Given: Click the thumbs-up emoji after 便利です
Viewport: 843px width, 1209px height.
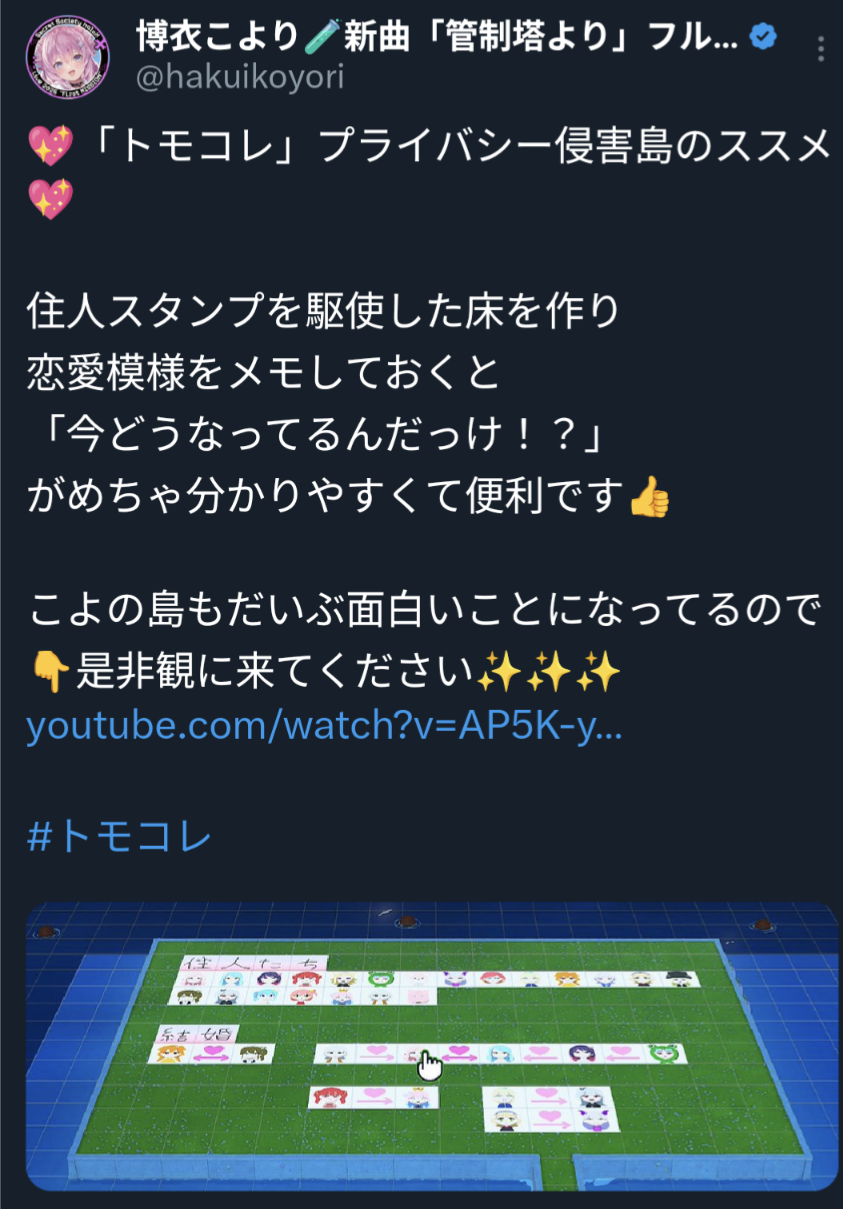Looking at the screenshot, I should tap(650, 498).
